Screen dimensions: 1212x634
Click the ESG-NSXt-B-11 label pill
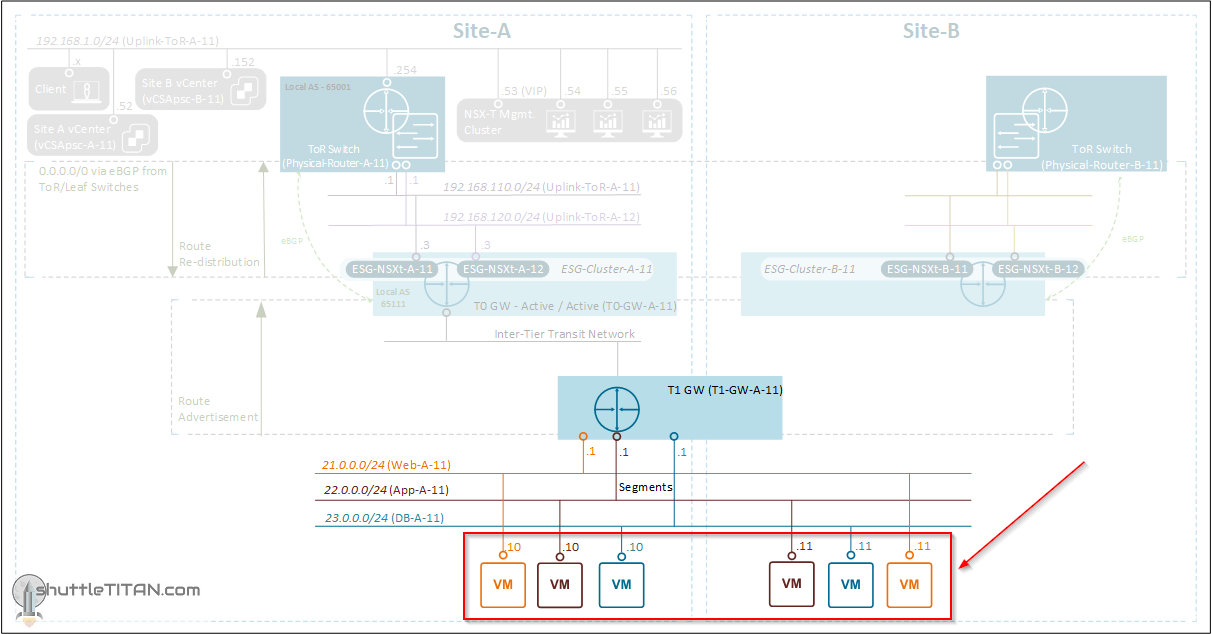coord(928,268)
